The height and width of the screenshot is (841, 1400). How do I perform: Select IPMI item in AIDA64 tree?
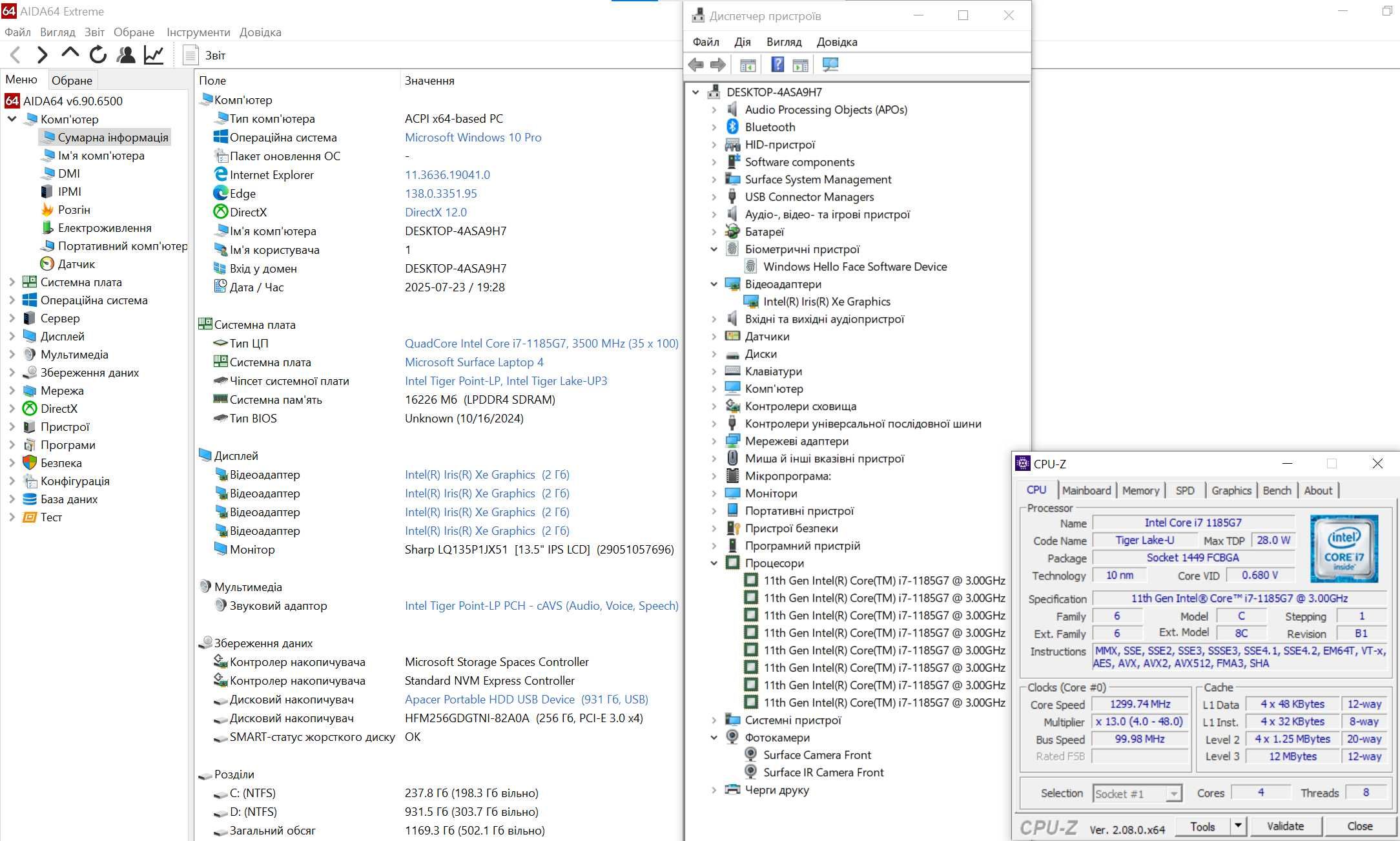click(x=69, y=192)
